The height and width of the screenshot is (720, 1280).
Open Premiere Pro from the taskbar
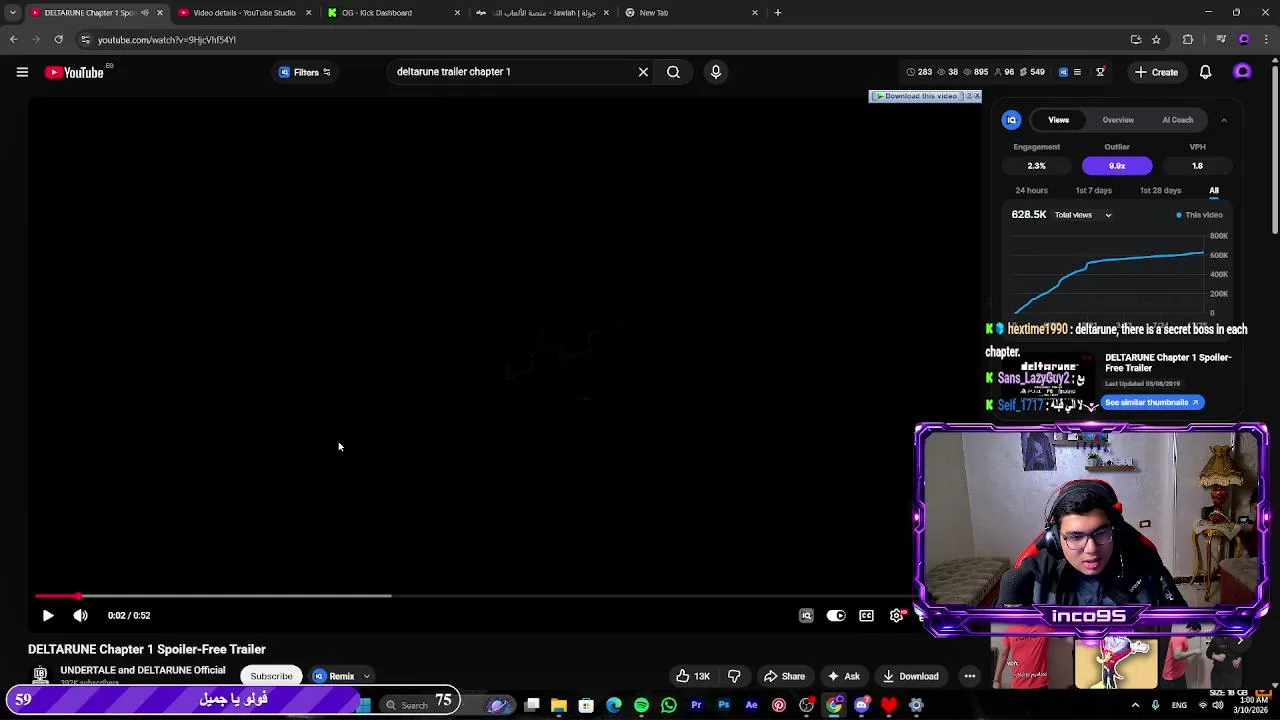click(696, 706)
